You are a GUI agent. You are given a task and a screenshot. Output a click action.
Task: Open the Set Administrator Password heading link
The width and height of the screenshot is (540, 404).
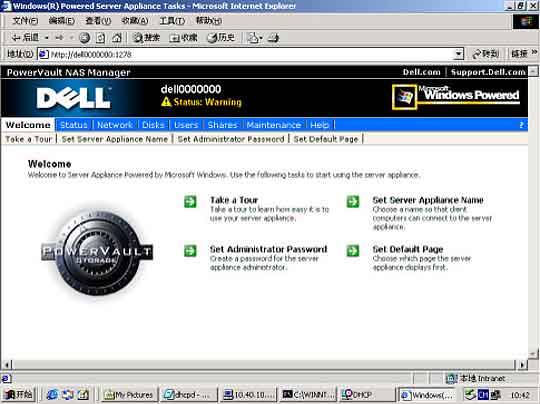coord(268,249)
